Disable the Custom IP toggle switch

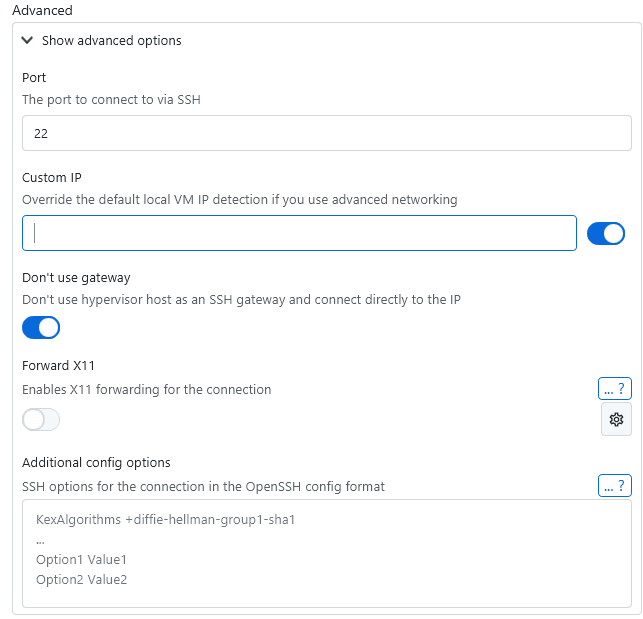tap(606, 233)
